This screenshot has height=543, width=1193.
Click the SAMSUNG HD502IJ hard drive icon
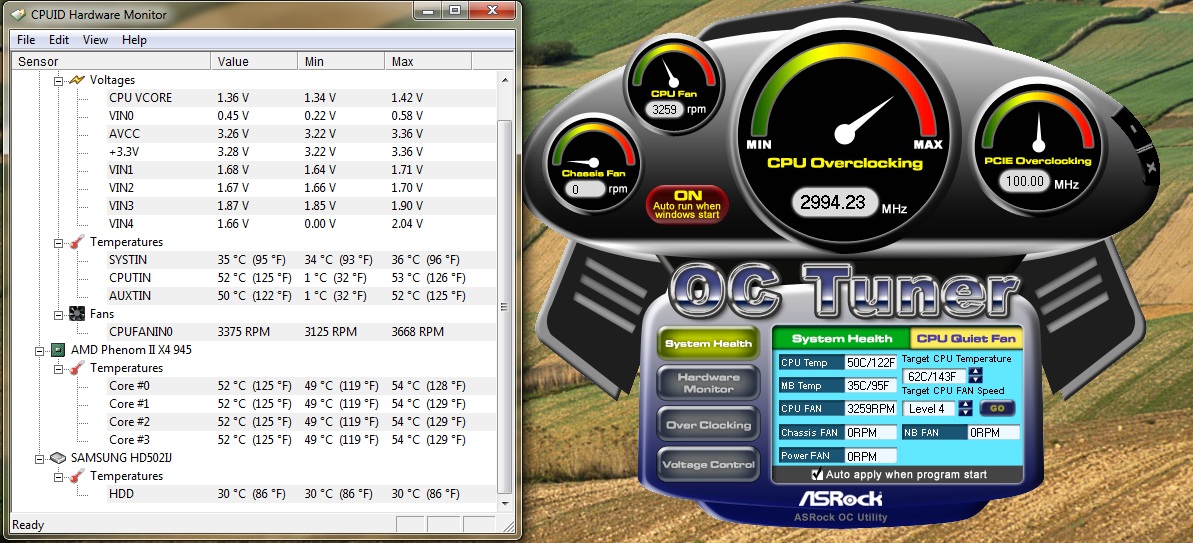[x=58, y=458]
